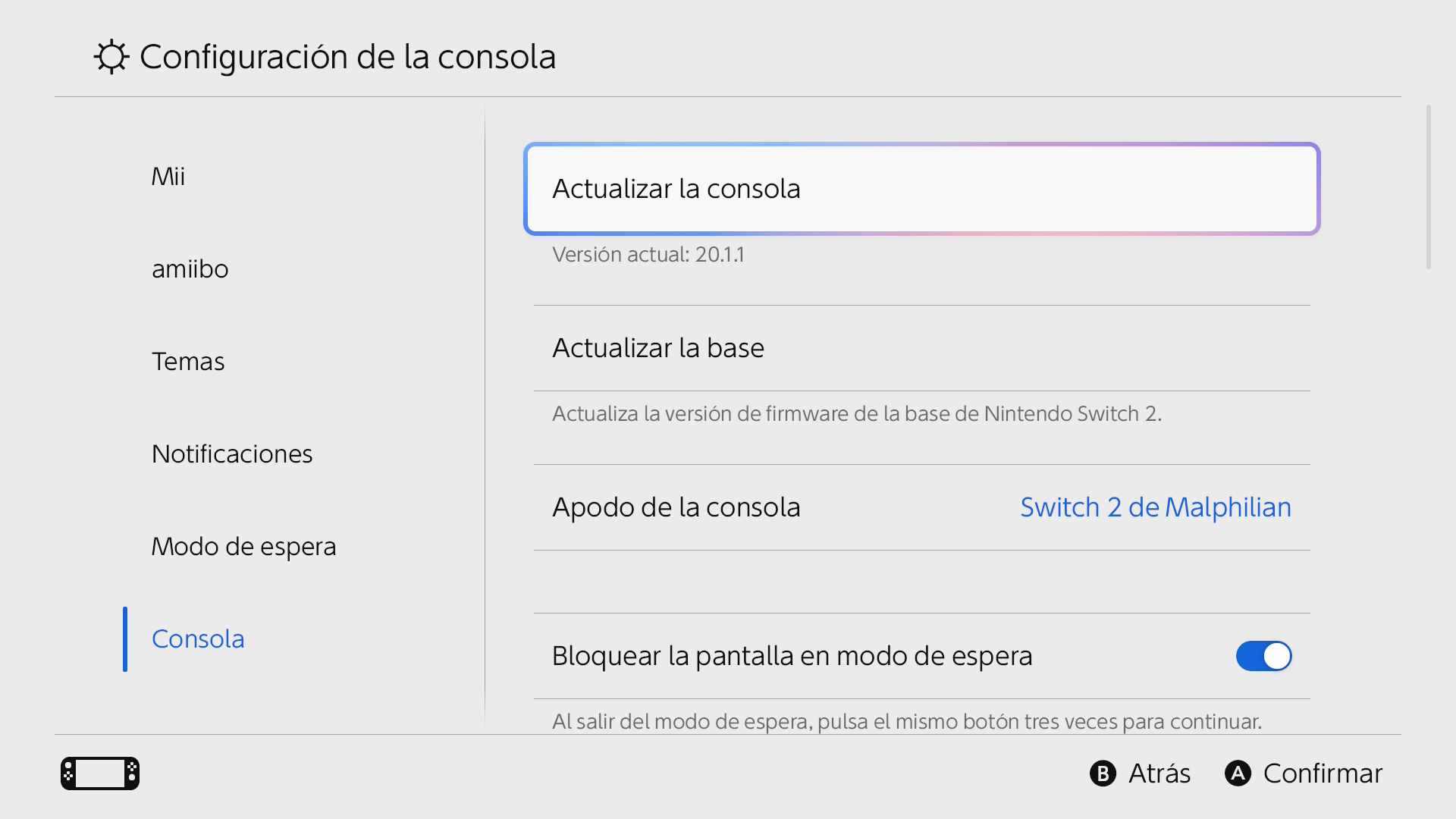This screenshot has height=819, width=1456.
Task: Open the Mii settings section
Action: click(168, 177)
